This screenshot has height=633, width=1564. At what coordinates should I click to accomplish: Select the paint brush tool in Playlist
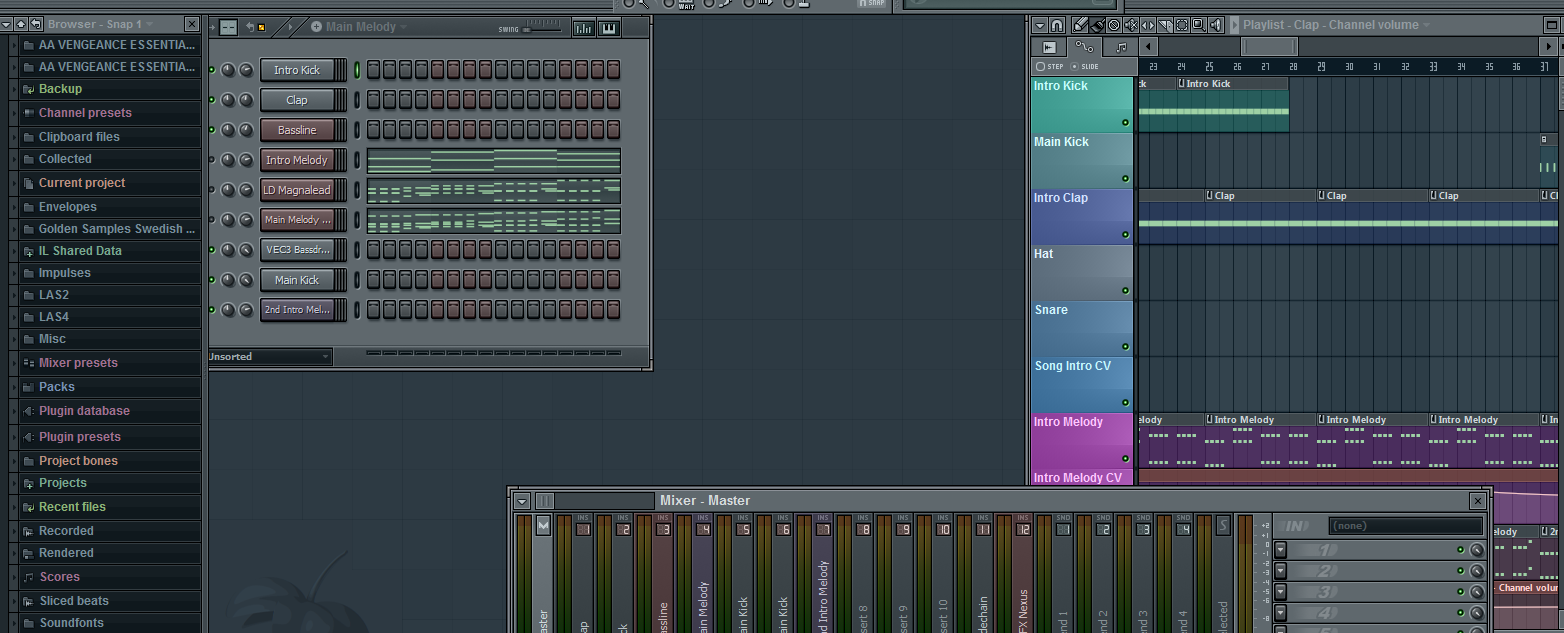pos(1097,25)
